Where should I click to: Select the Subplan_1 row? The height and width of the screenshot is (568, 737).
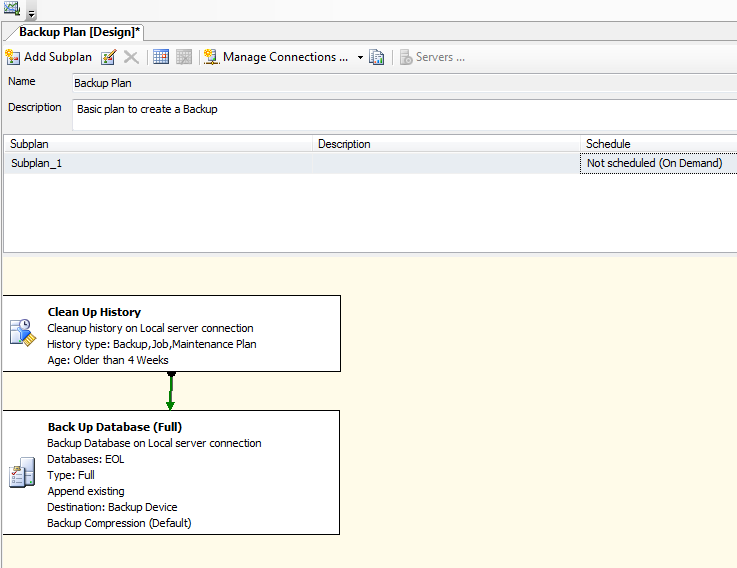(x=370, y=163)
